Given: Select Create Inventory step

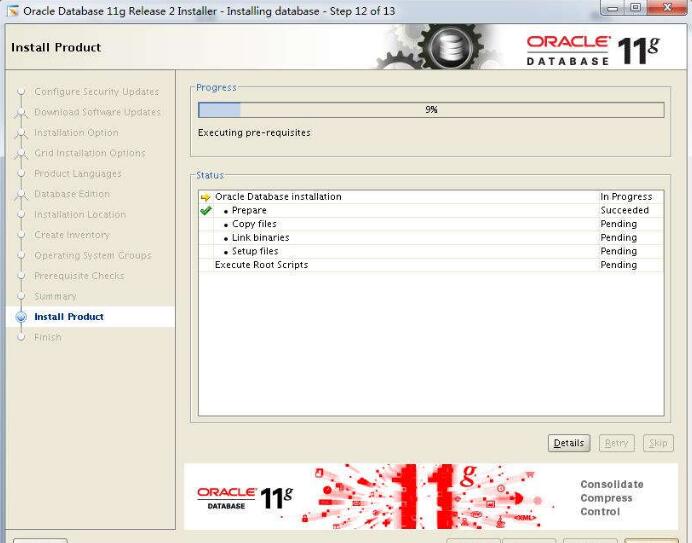Looking at the screenshot, I should tap(72, 235).
